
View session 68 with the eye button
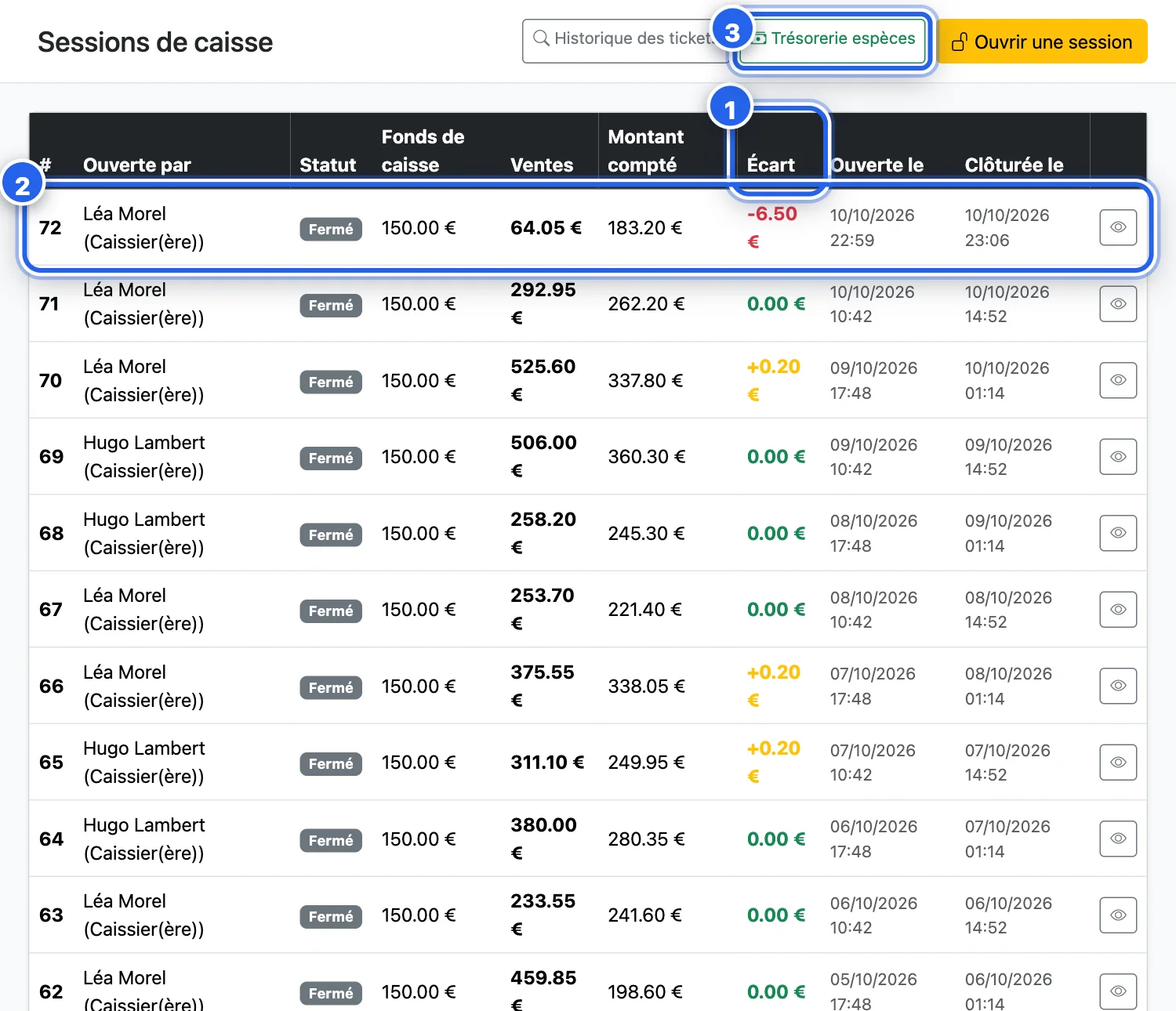(x=1118, y=533)
